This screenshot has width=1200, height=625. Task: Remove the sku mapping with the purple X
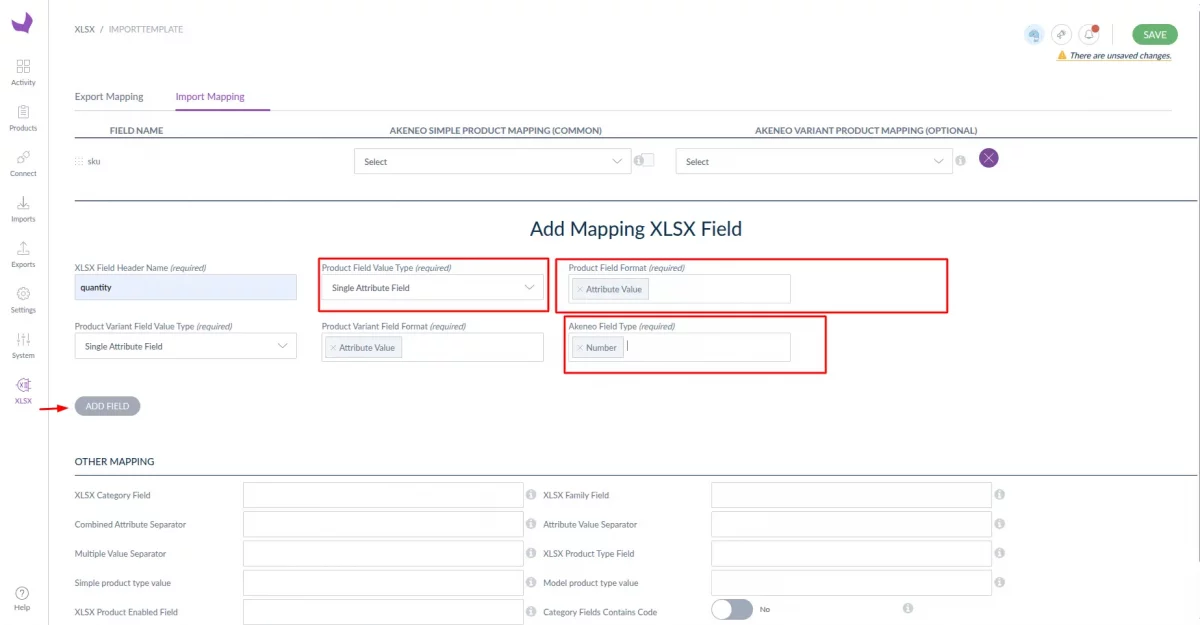click(x=988, y=158)
